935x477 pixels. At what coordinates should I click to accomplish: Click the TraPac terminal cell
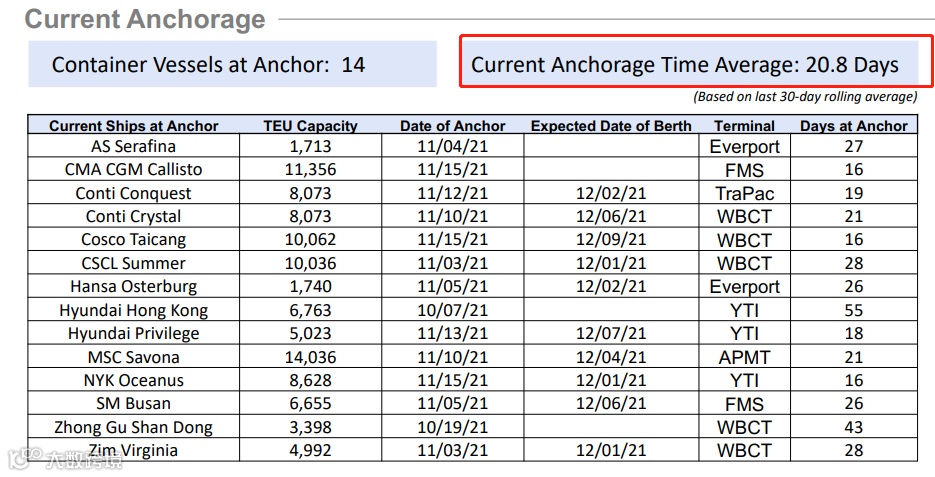744,193
